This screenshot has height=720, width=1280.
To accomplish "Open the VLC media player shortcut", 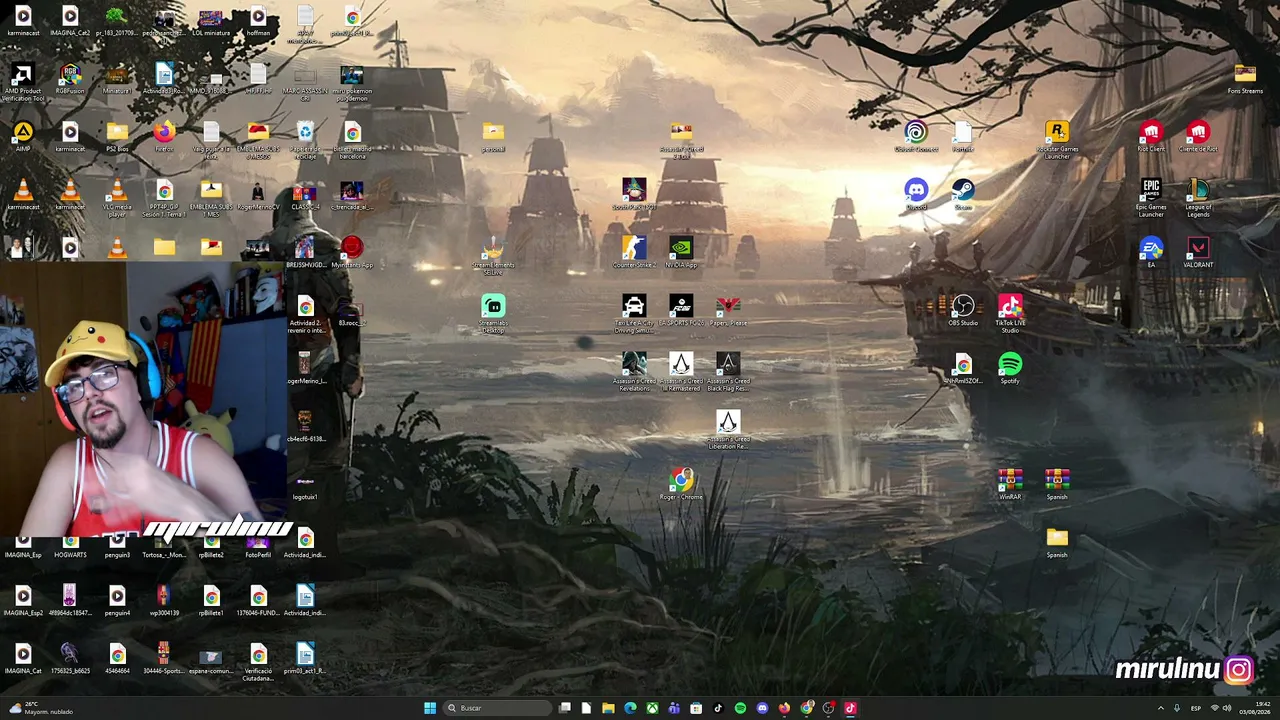I will 117,197.
